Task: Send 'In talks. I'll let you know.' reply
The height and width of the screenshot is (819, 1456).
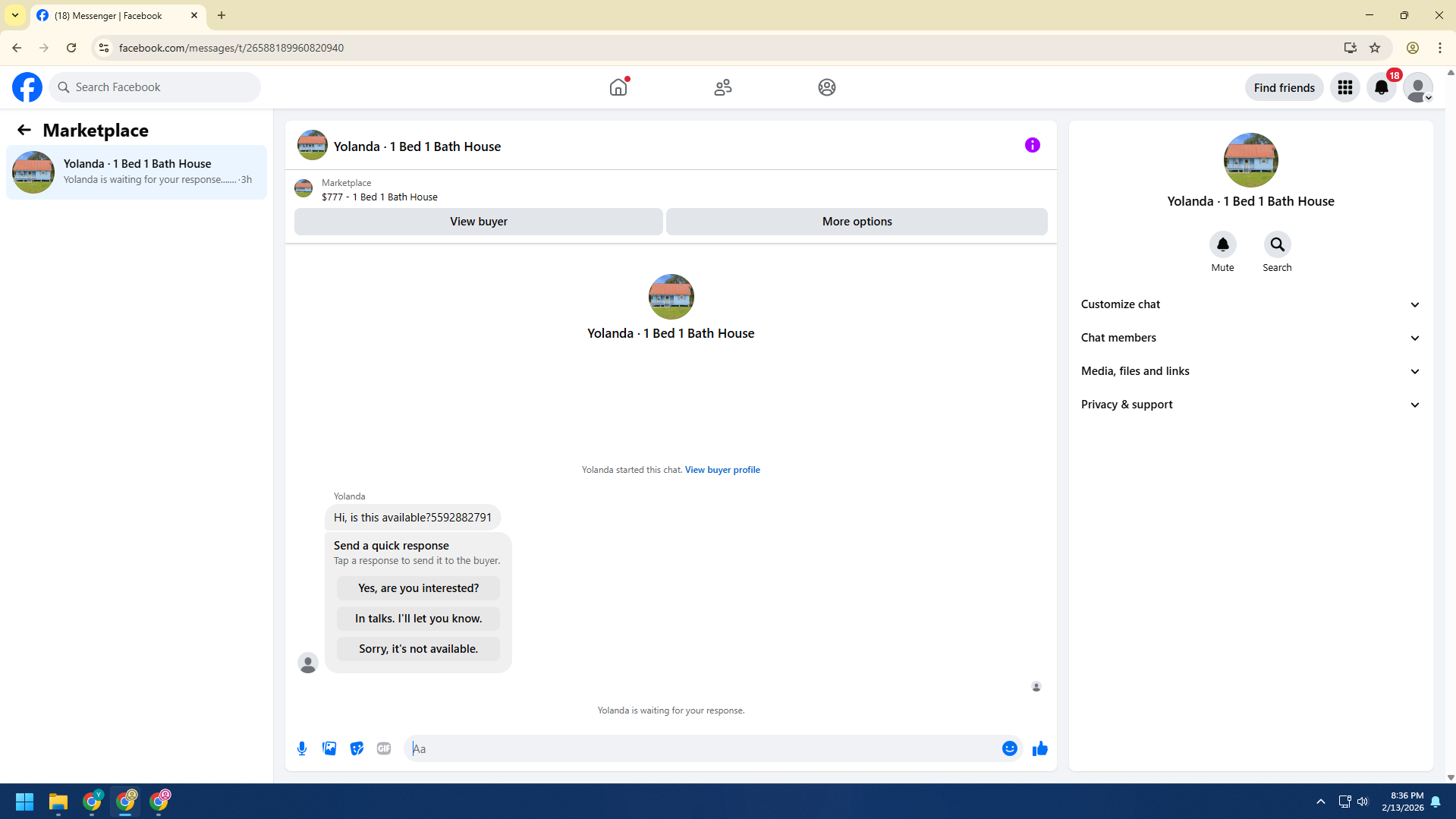Action: tap(418, 619)
